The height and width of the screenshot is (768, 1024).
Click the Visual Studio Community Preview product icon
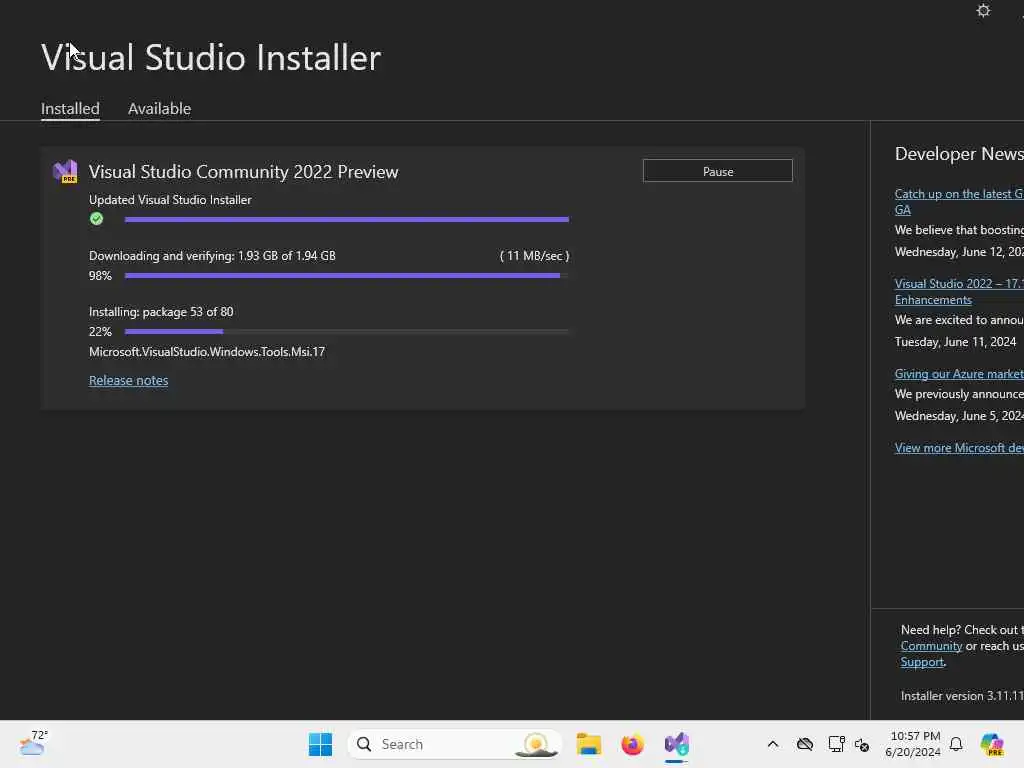tap(65, 171)
